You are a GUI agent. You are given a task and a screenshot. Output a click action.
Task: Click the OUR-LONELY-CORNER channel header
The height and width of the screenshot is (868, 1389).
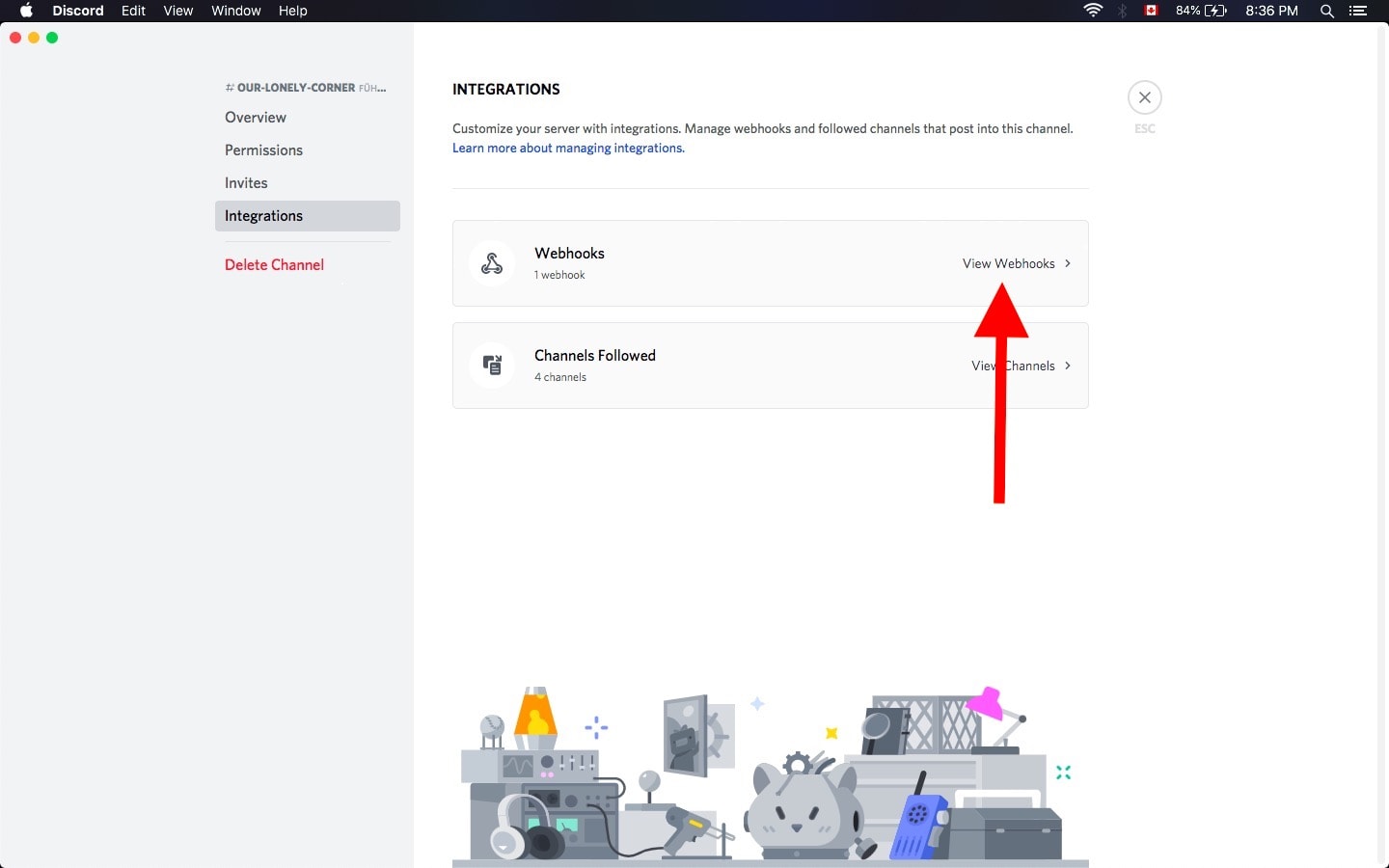[x=306, y=88]
